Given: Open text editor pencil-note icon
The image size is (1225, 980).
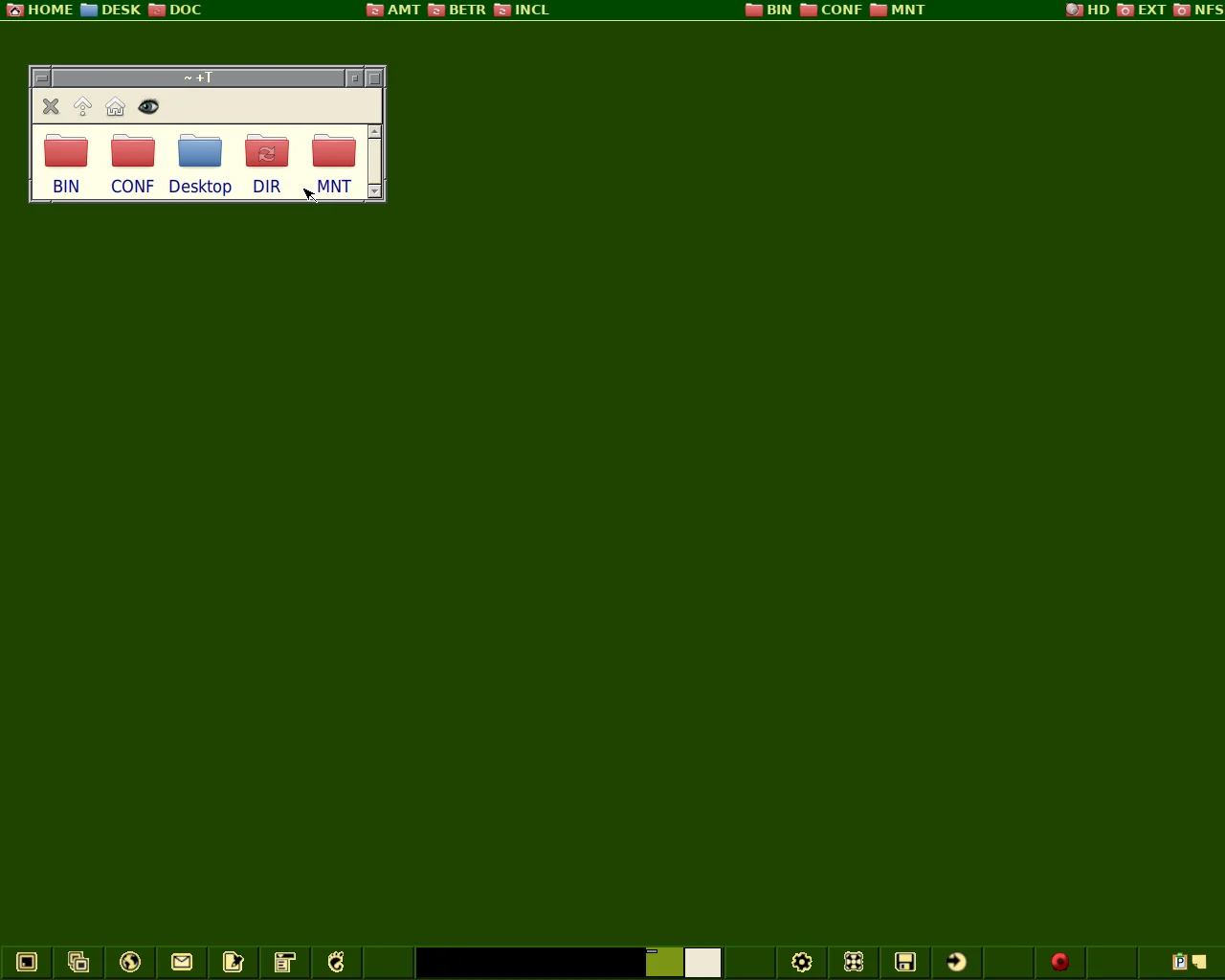Looking at the screenshot, I should pos(234,962).
